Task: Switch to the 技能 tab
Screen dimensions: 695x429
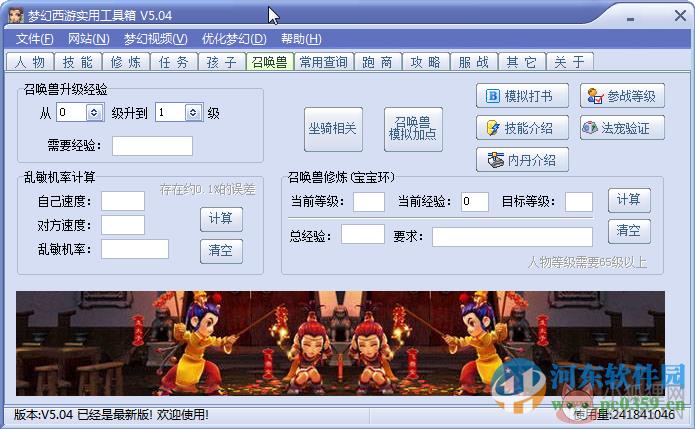Action: [78, 62]
